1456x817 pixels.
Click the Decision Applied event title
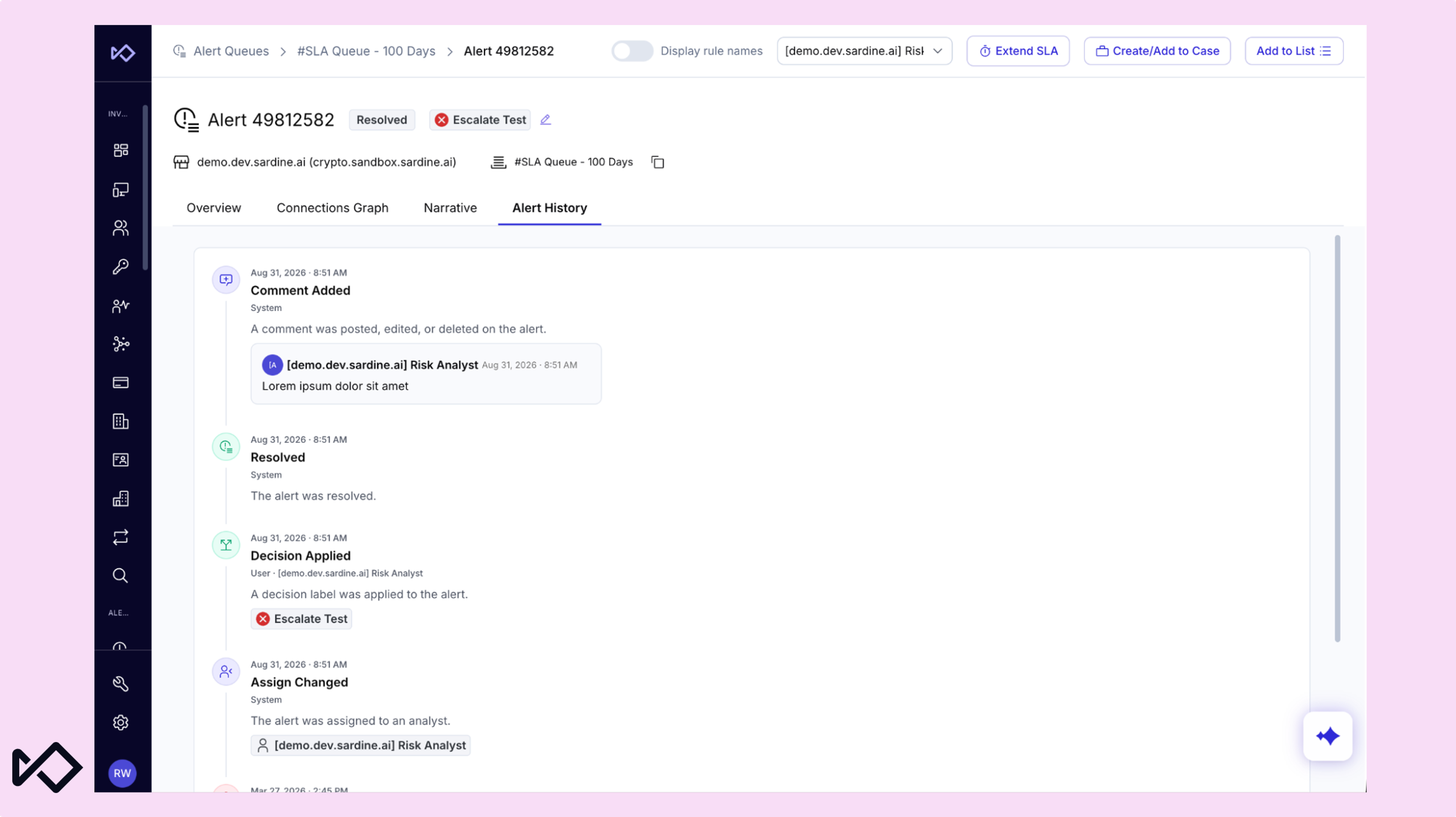point(300,556)
